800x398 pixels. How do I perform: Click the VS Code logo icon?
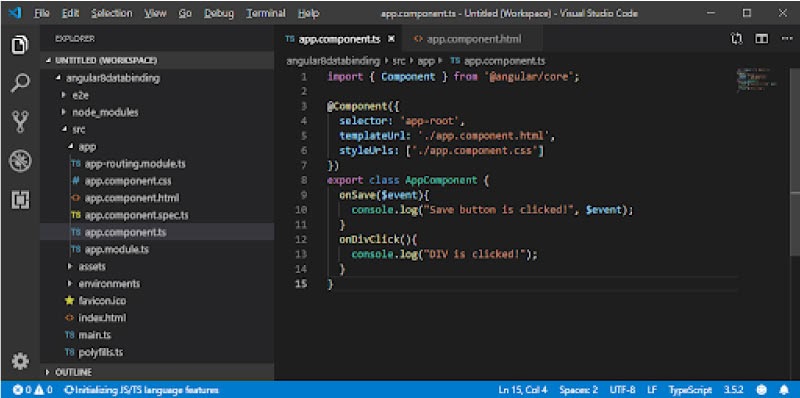tap(15, 13)
